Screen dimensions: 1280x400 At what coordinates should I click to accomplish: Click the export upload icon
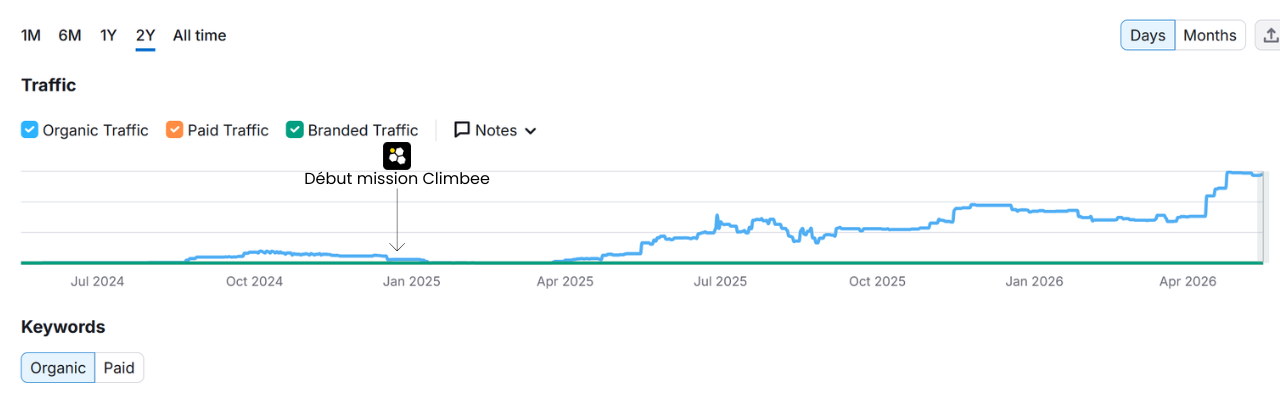click(x=1270, y=35)
